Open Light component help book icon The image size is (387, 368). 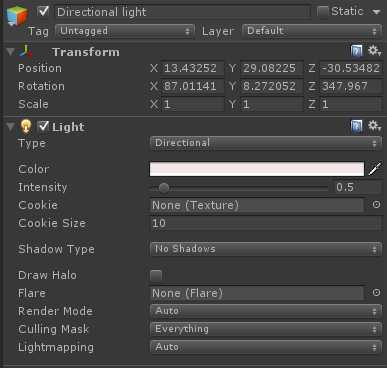[357, 127]
